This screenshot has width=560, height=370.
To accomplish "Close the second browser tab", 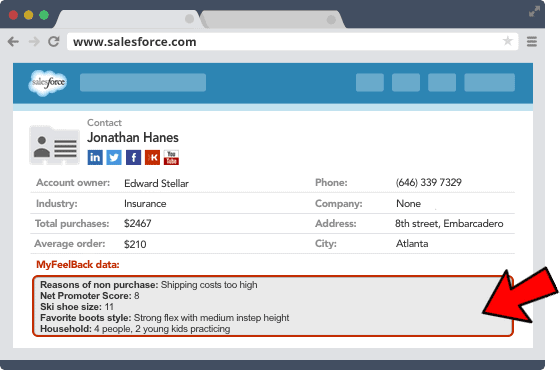I will pos(331,20).
